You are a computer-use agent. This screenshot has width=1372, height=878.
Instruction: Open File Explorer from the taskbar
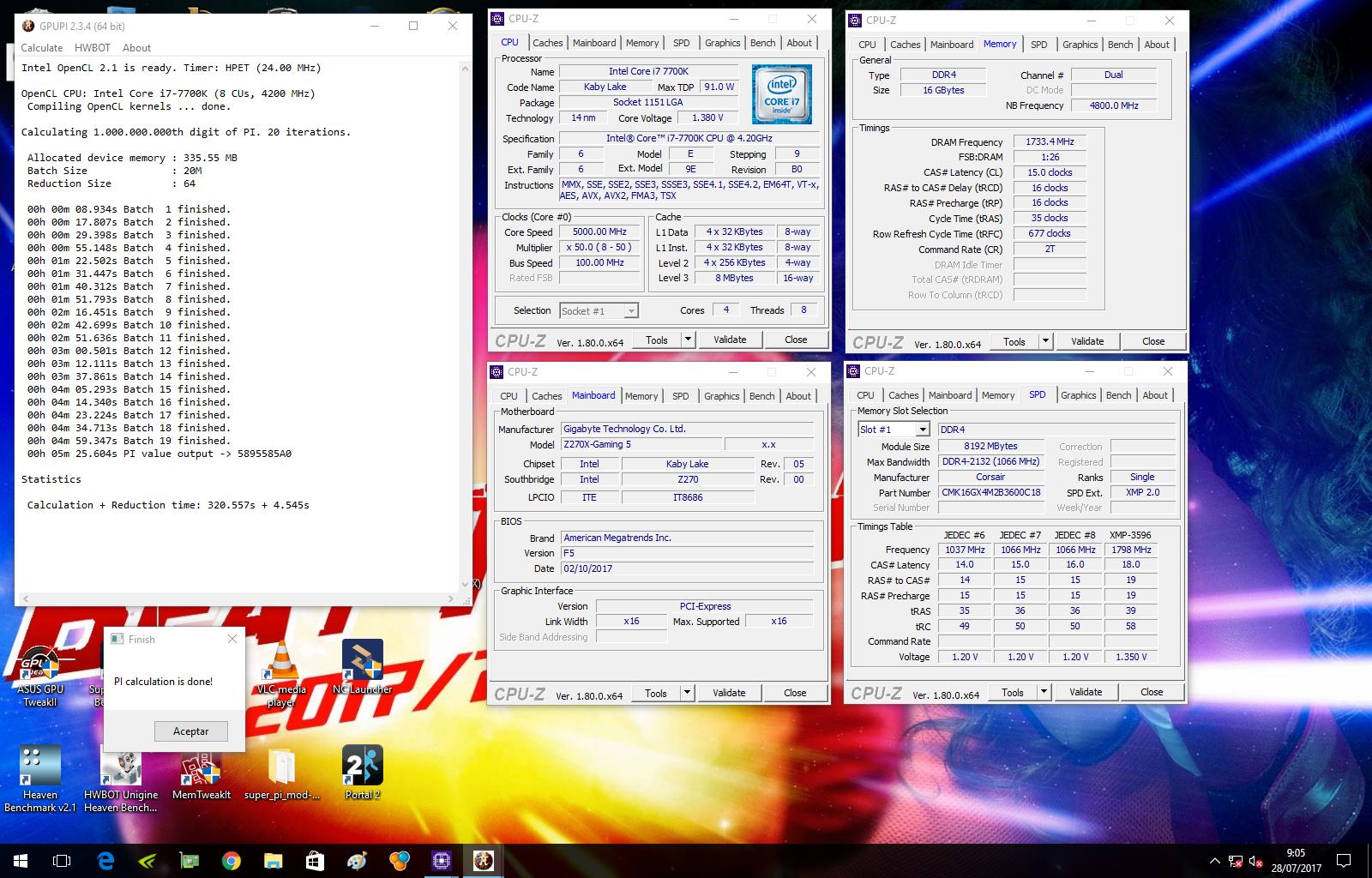[x=273, y=861]
